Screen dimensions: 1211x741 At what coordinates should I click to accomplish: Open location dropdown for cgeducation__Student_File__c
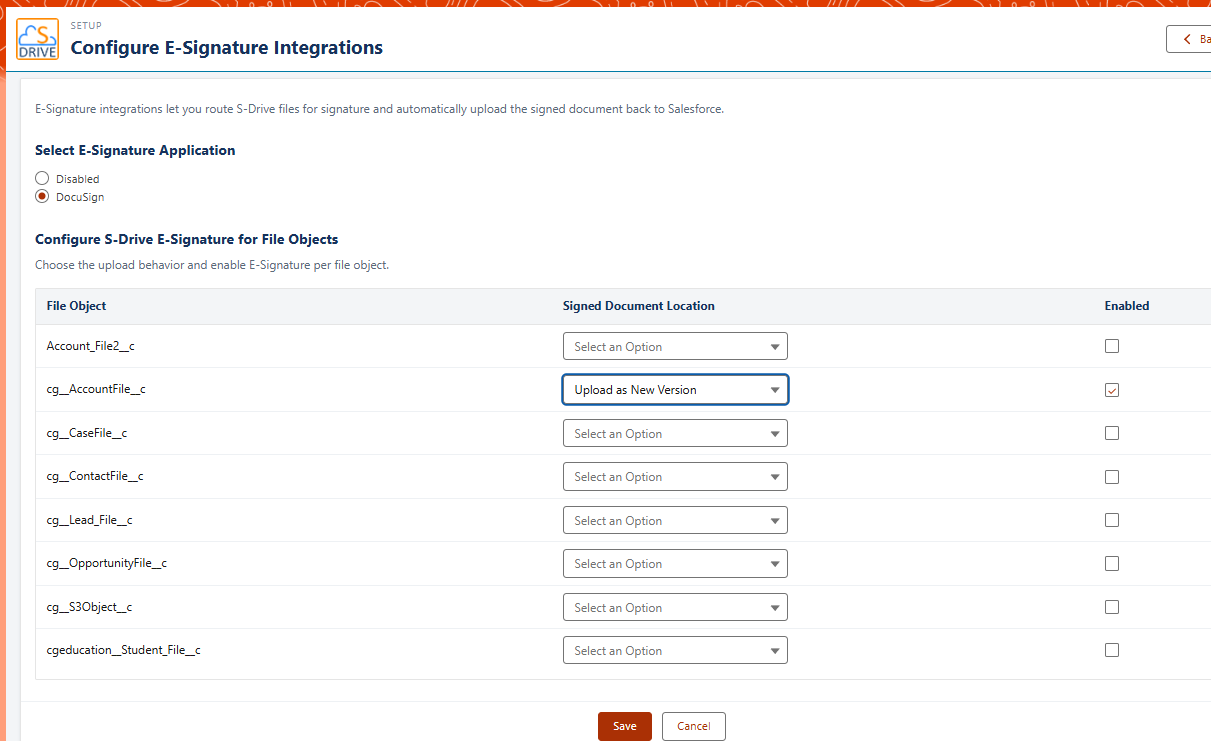675,651
